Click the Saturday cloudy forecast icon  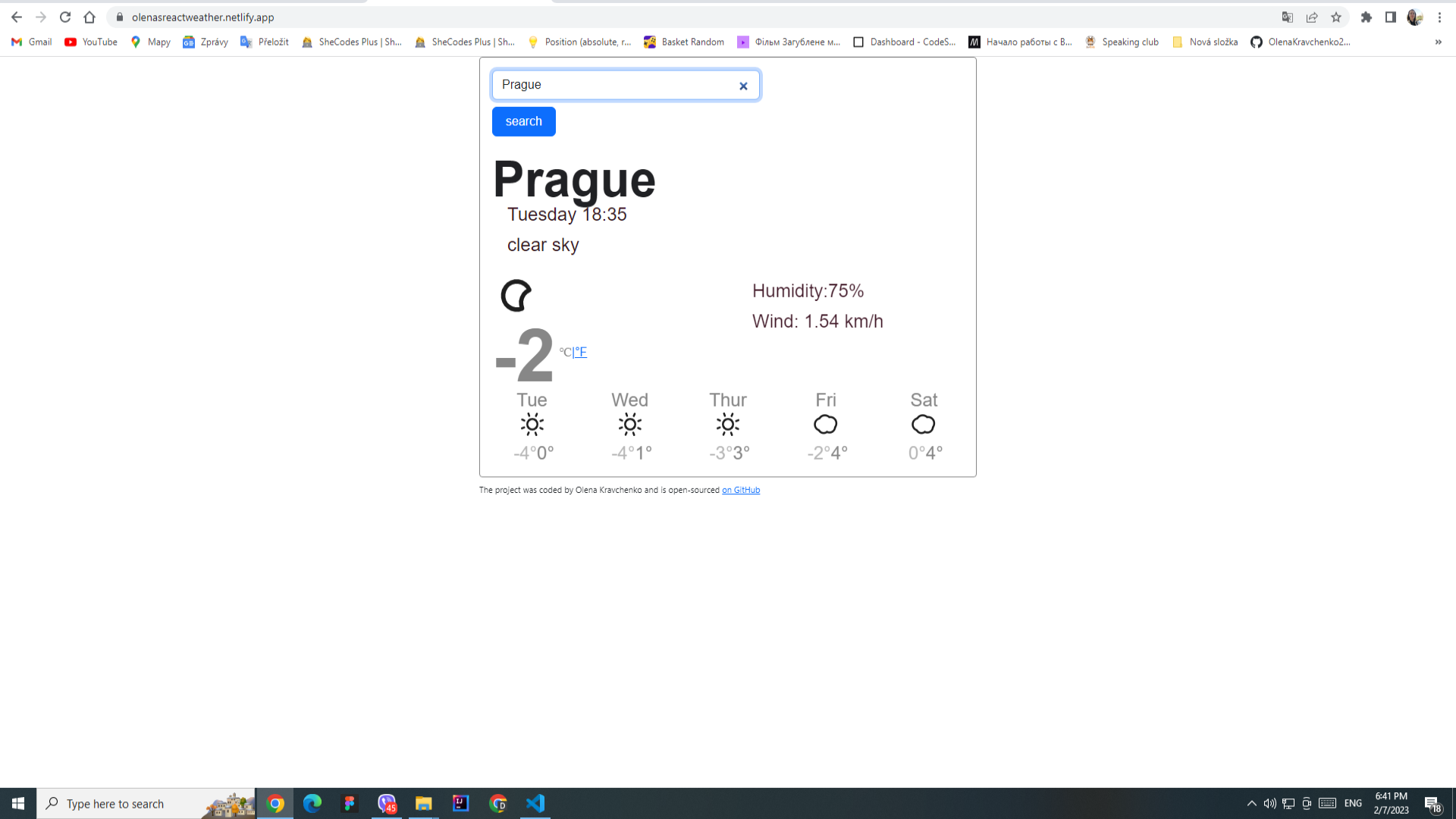[x=923, y=424]
